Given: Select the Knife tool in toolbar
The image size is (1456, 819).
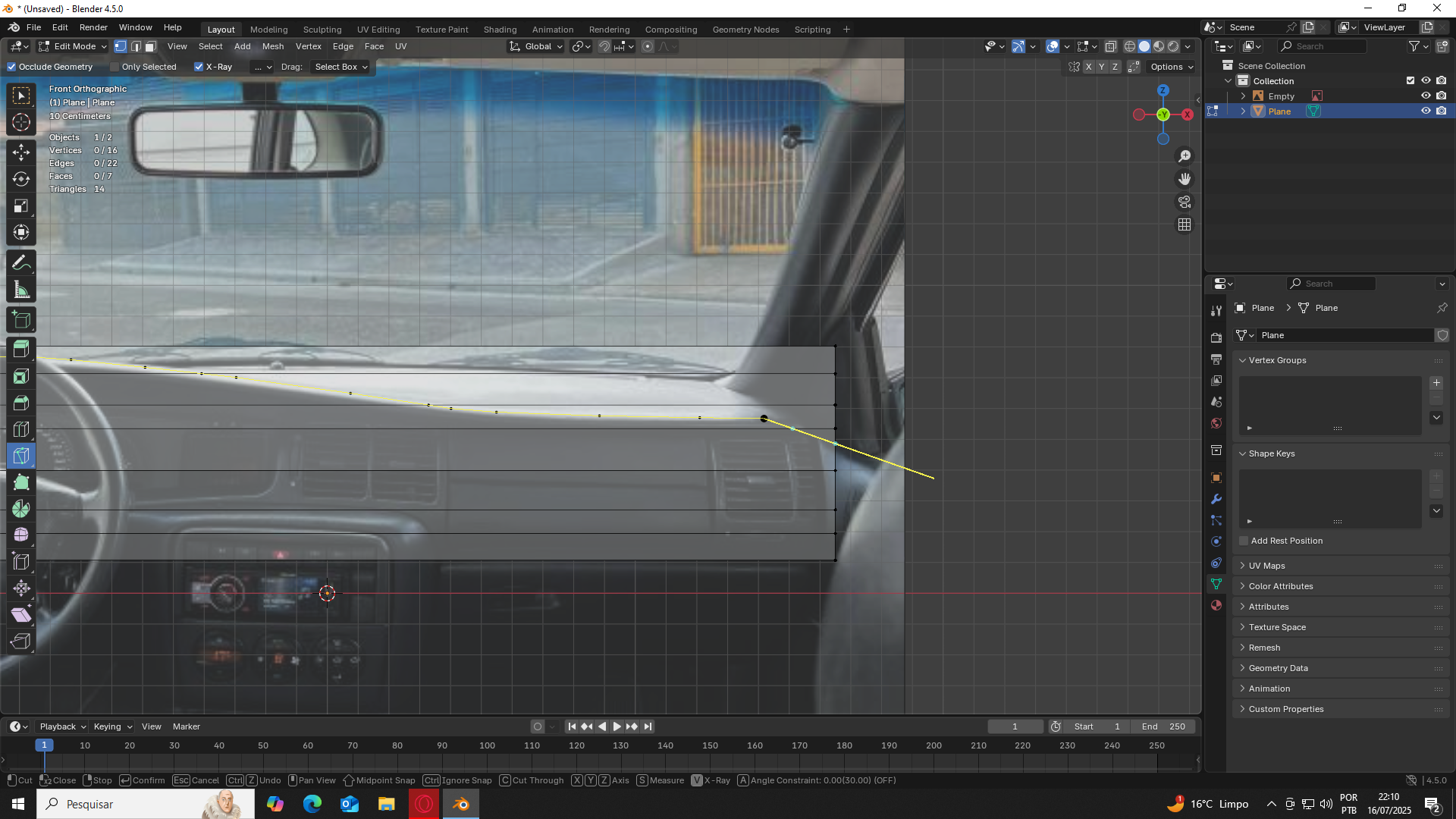Looking at the screenshot, I should tap(21, 456).
